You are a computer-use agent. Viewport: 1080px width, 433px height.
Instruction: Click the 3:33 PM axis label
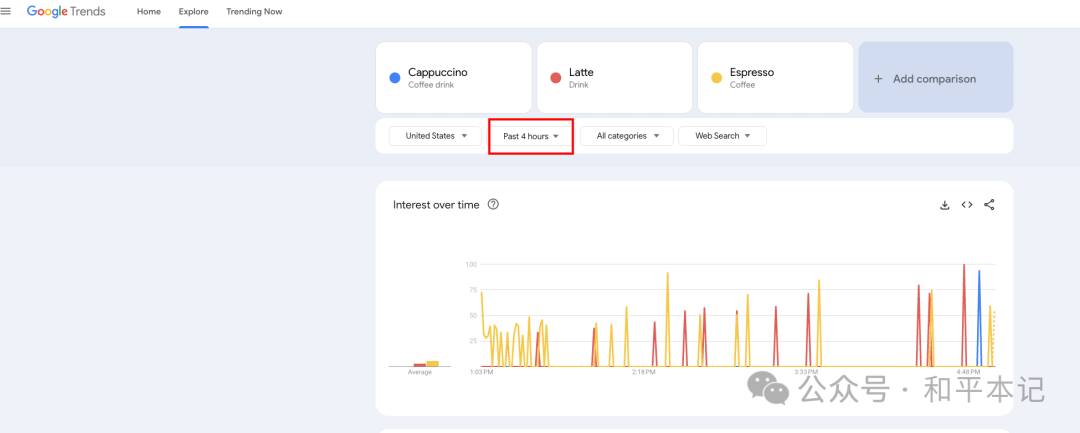pyautogui.click(x=805, y=372)
